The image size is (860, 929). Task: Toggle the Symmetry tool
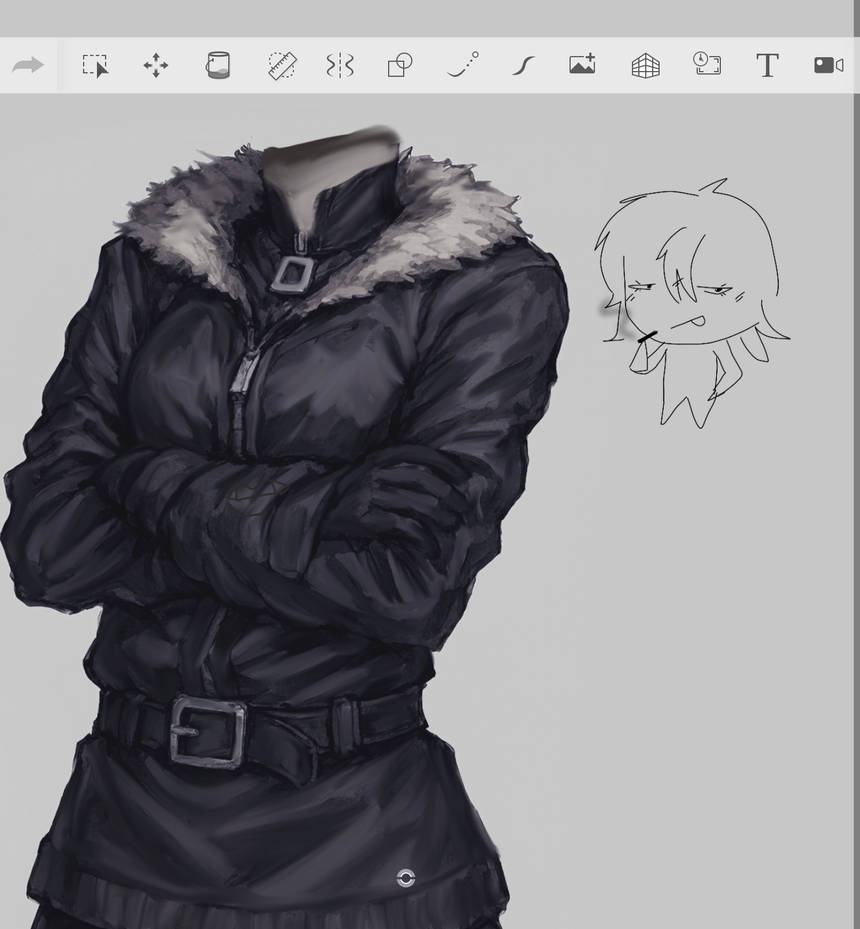(x=340, y=65)
